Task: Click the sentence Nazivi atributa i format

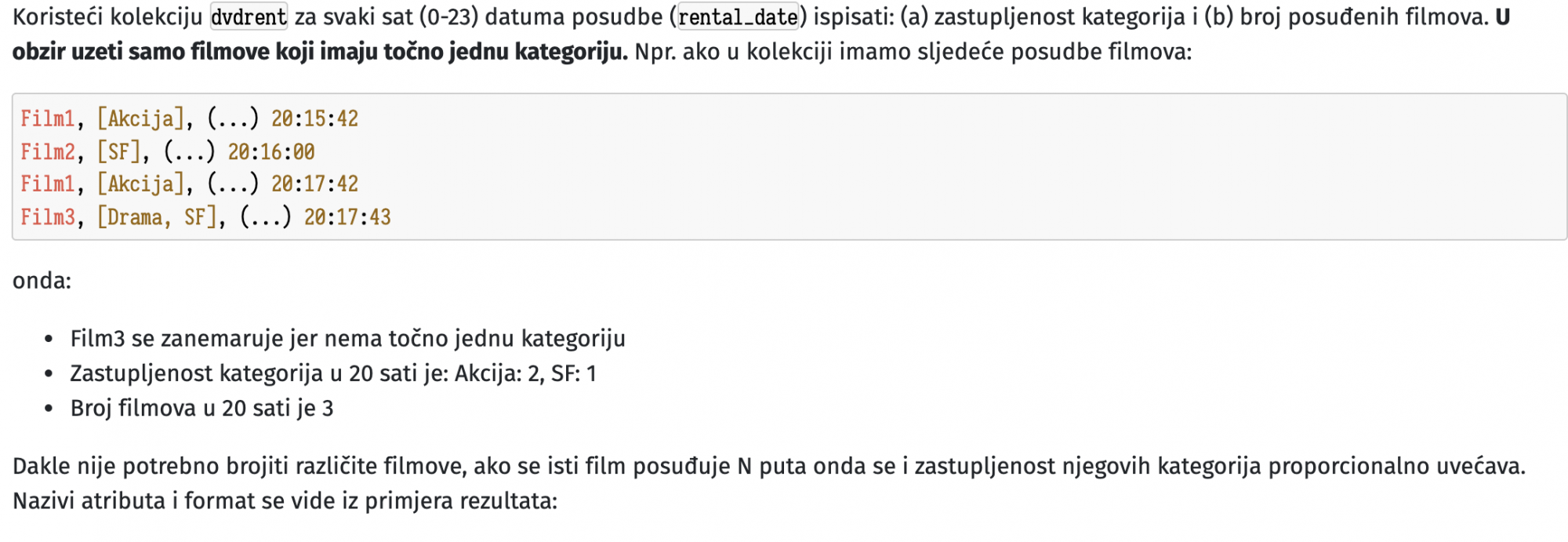Action: pos(285,500)
